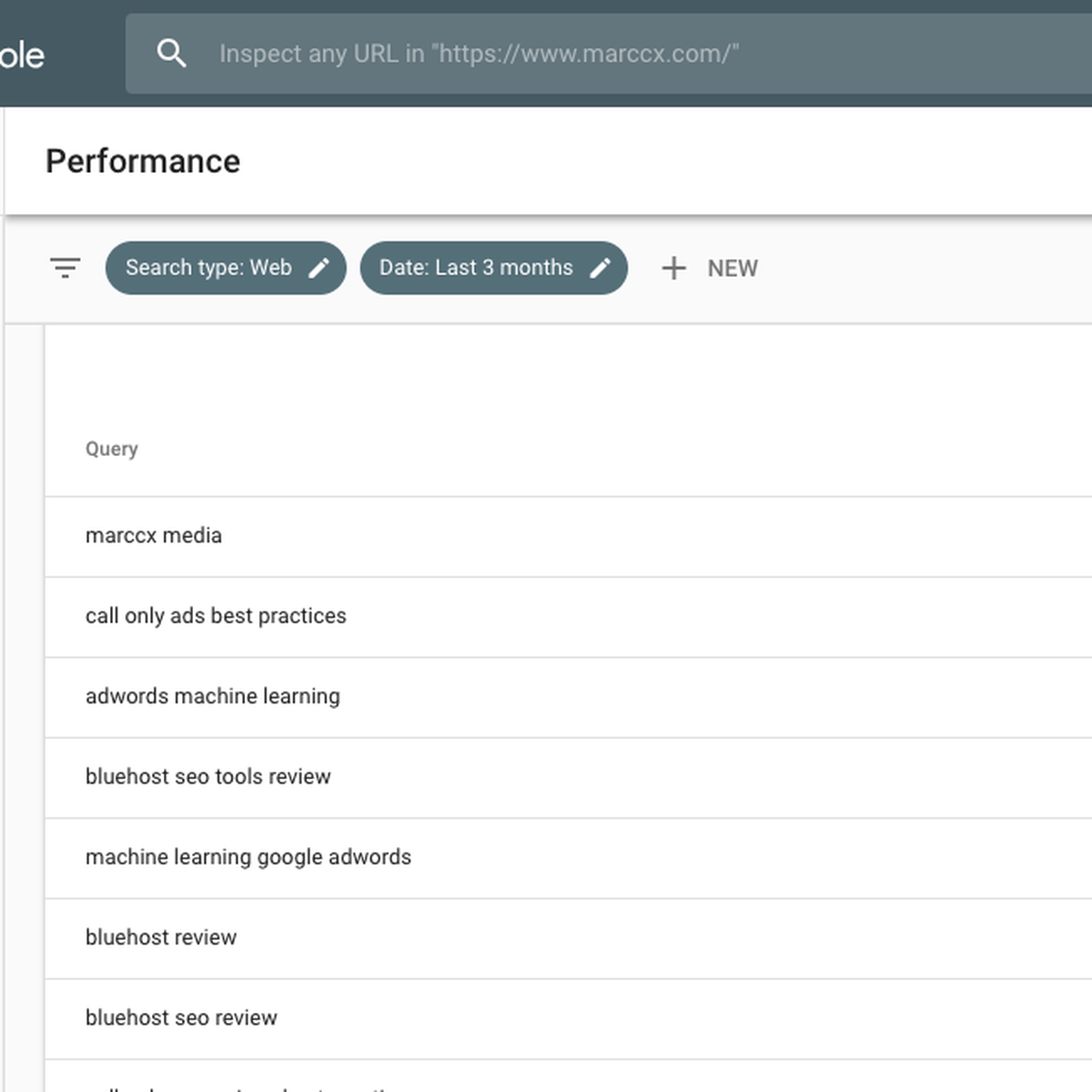Click the search magnifier icon
Viewport: 1092px width, 1092px height.
coord(171,54)
